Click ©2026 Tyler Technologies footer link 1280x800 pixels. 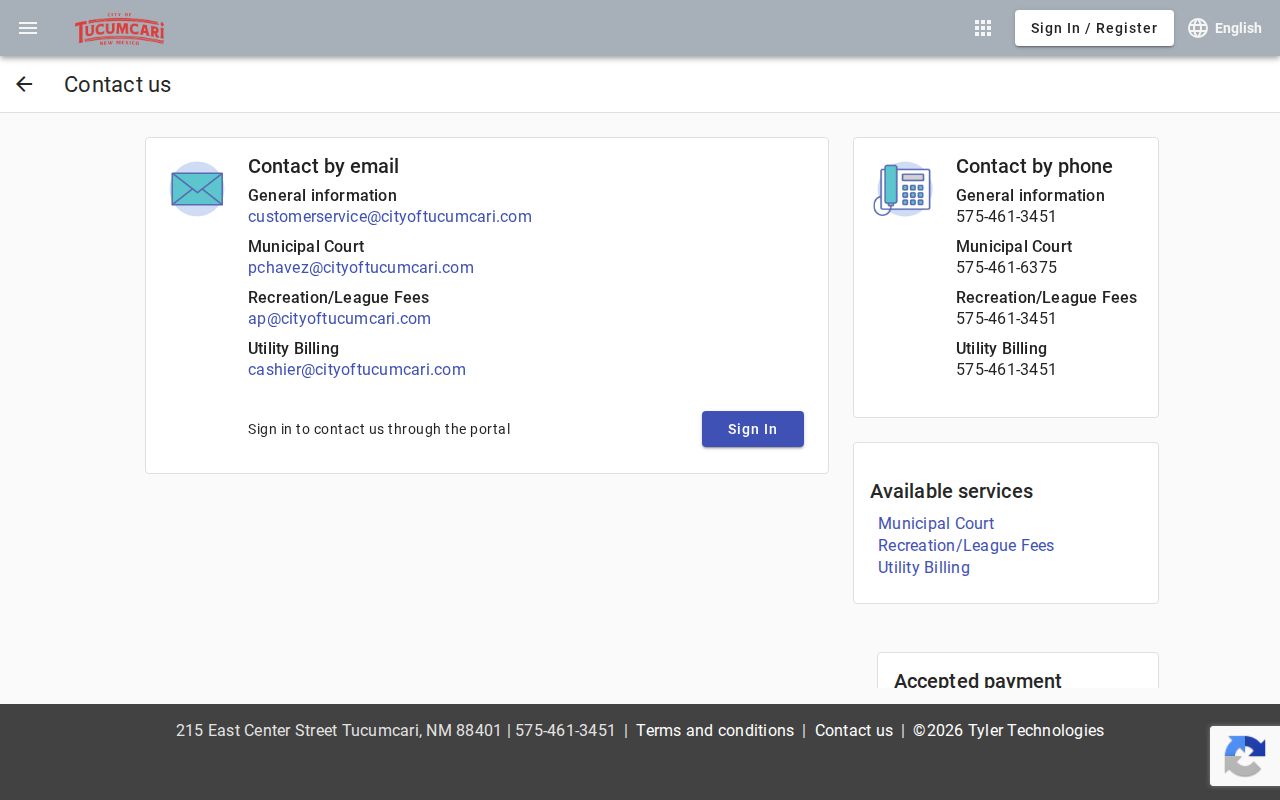pos(1008,731)
